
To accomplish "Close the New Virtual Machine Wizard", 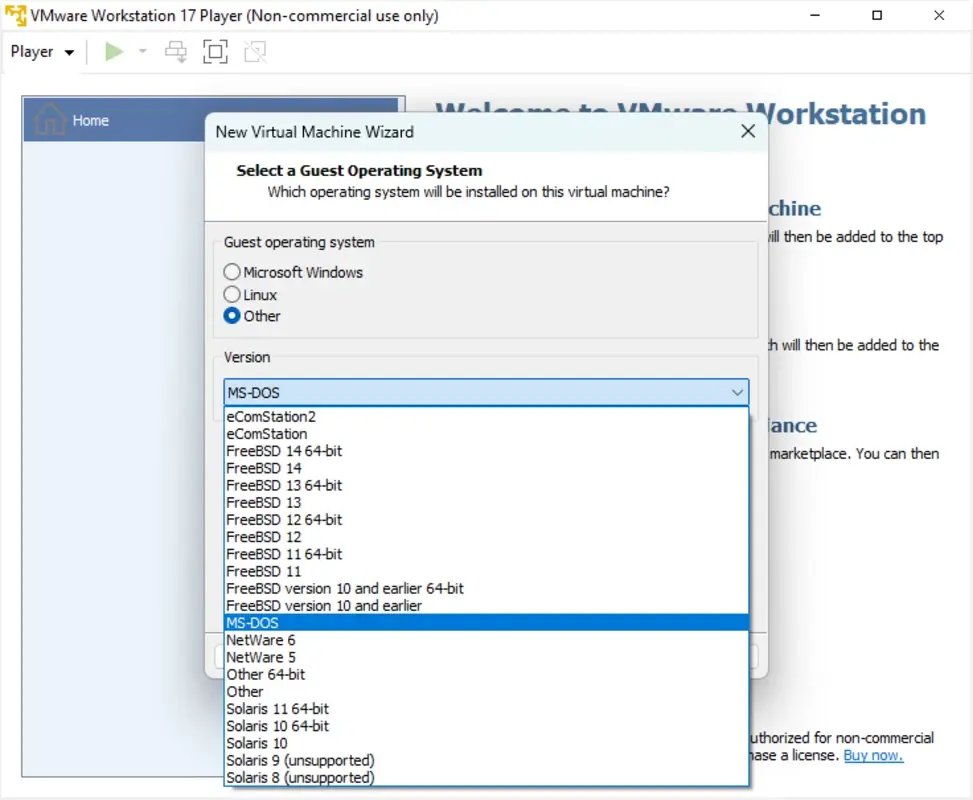I will (748, 131).
